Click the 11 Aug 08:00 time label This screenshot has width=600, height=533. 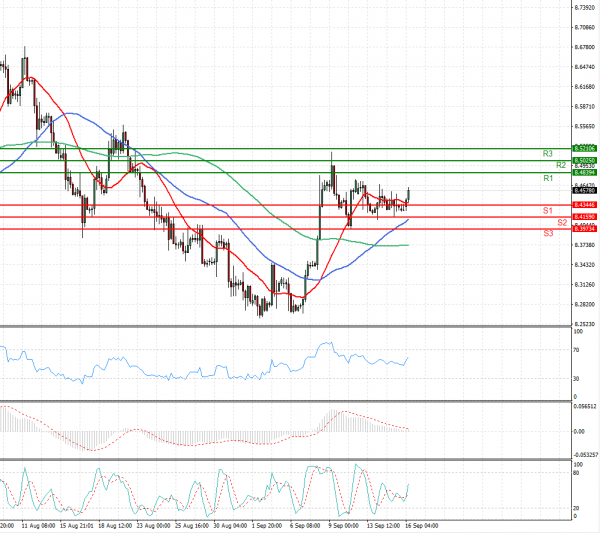(38, 526)
